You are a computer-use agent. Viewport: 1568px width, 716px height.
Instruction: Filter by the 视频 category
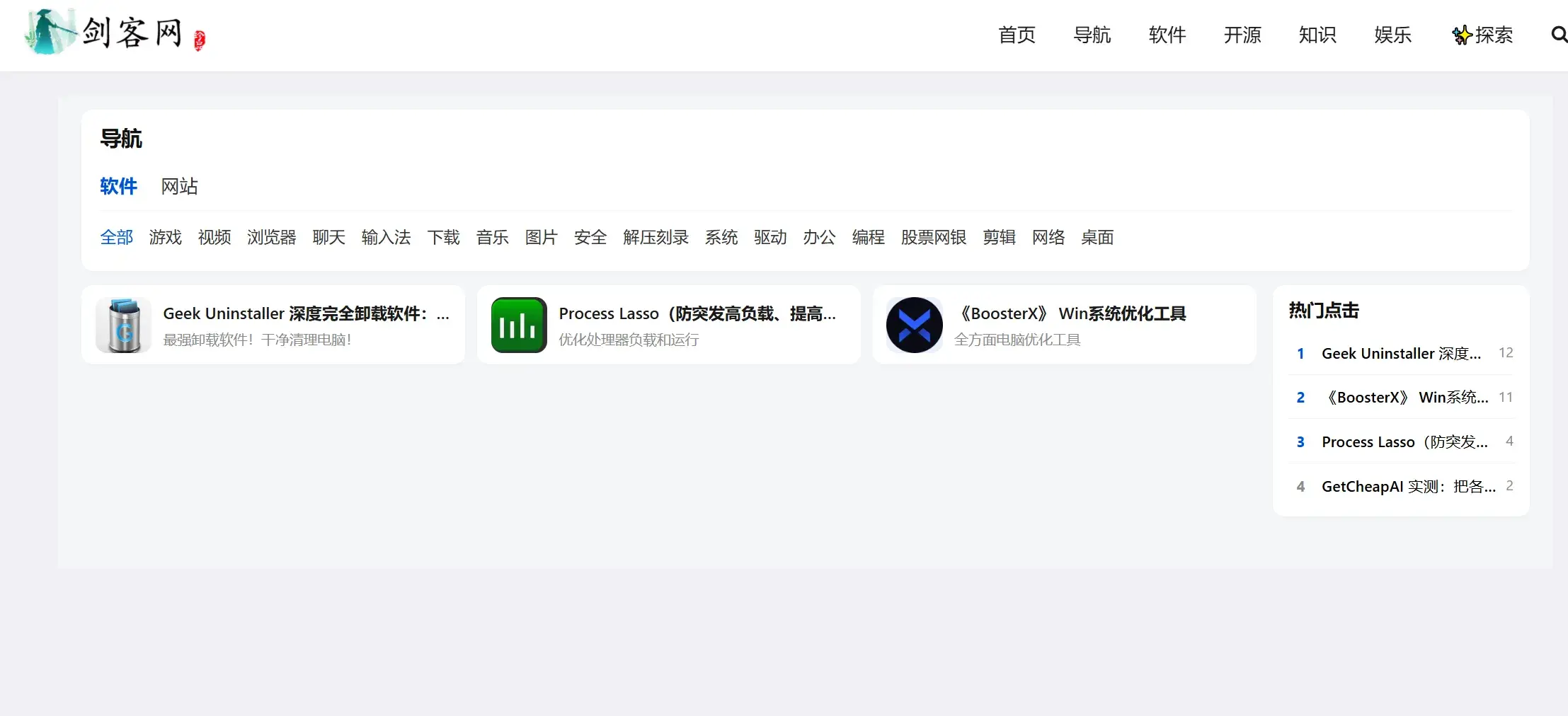[x=214, y=237]
